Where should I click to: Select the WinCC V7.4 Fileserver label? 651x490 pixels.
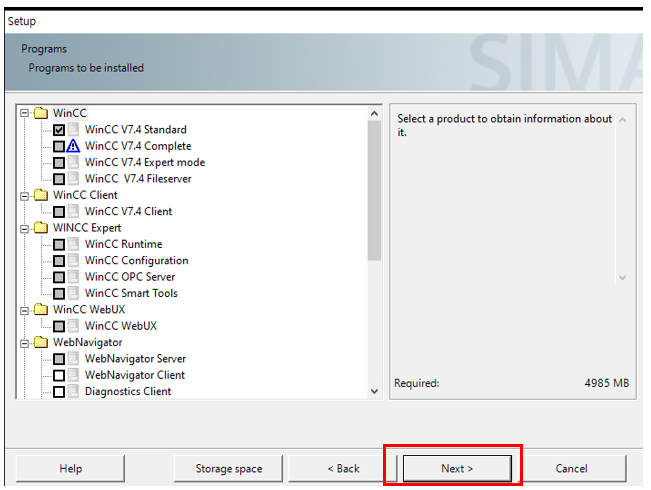tap(138, 179)
